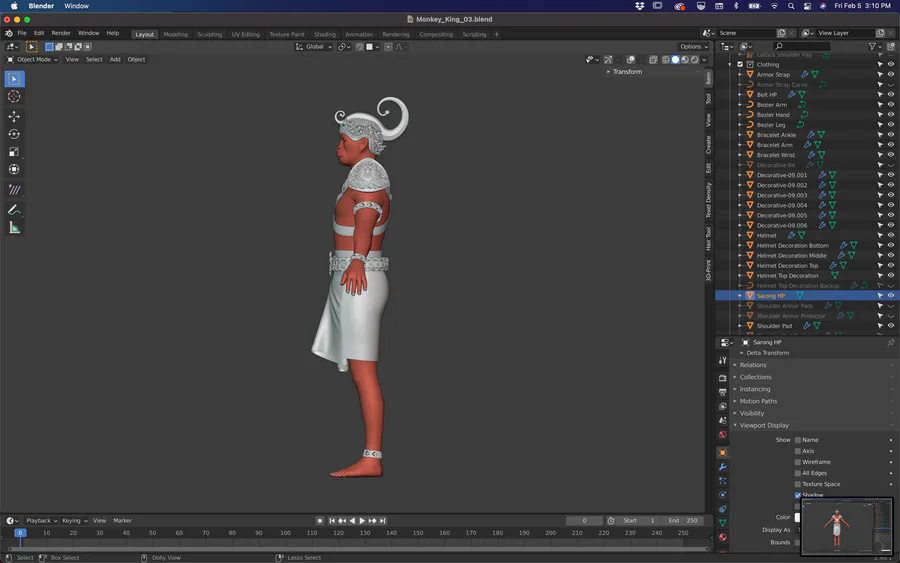Open the Playback dropdown menu

[41, 521]
